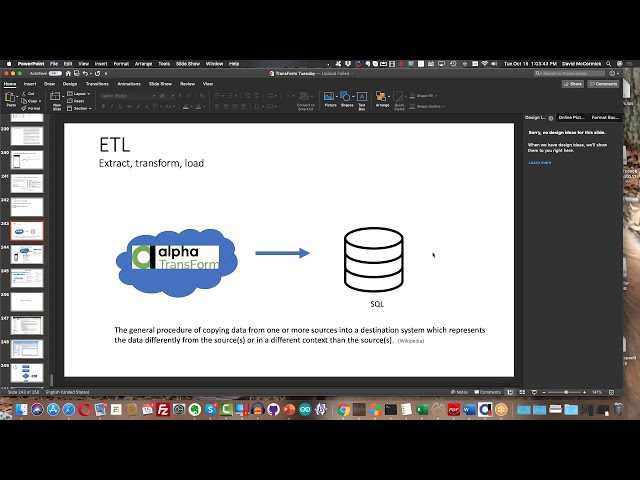The image size is (640, 480).
Task: Start slide show from status bar icon
Action: tap(534, 392)
